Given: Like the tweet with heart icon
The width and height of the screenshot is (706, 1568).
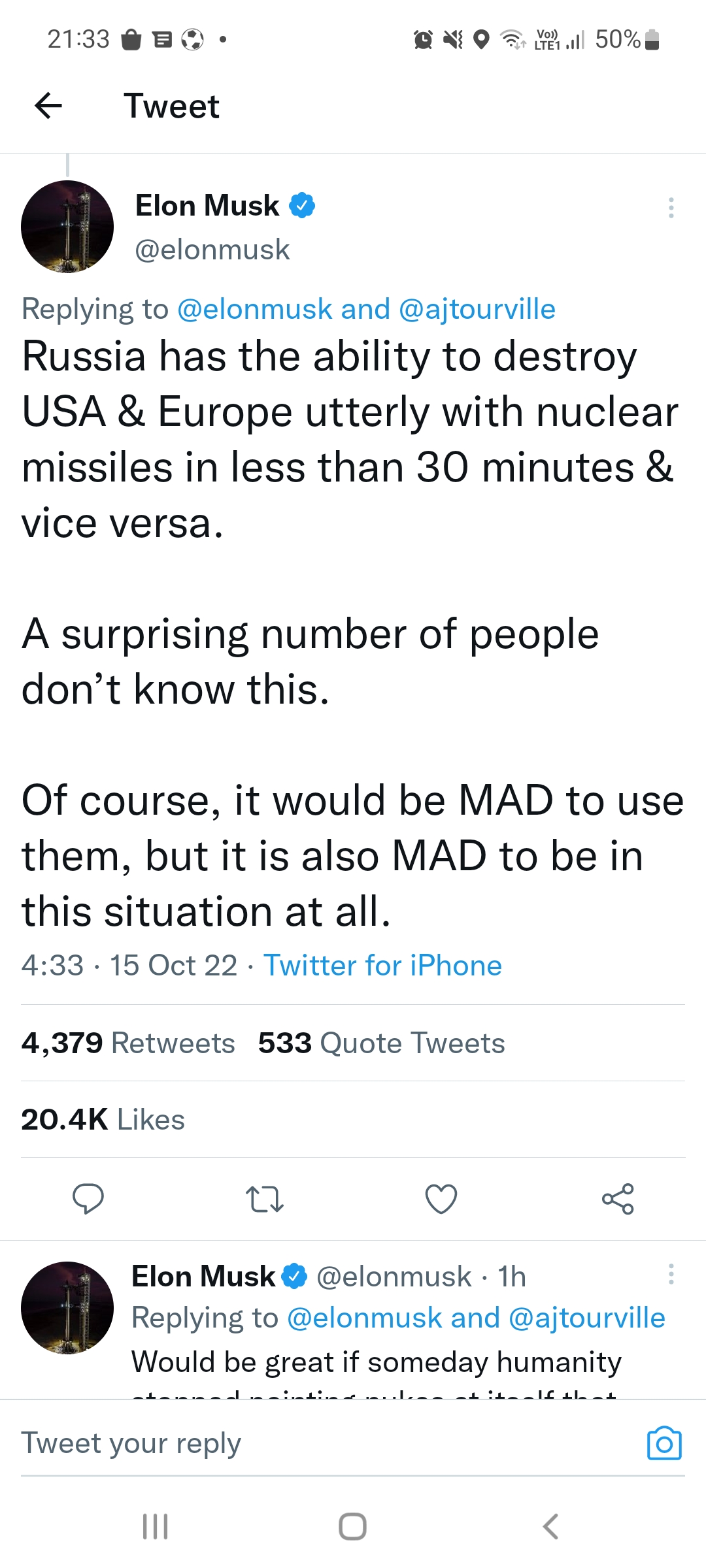Looking at the screenshot, I should point(441,1199).
